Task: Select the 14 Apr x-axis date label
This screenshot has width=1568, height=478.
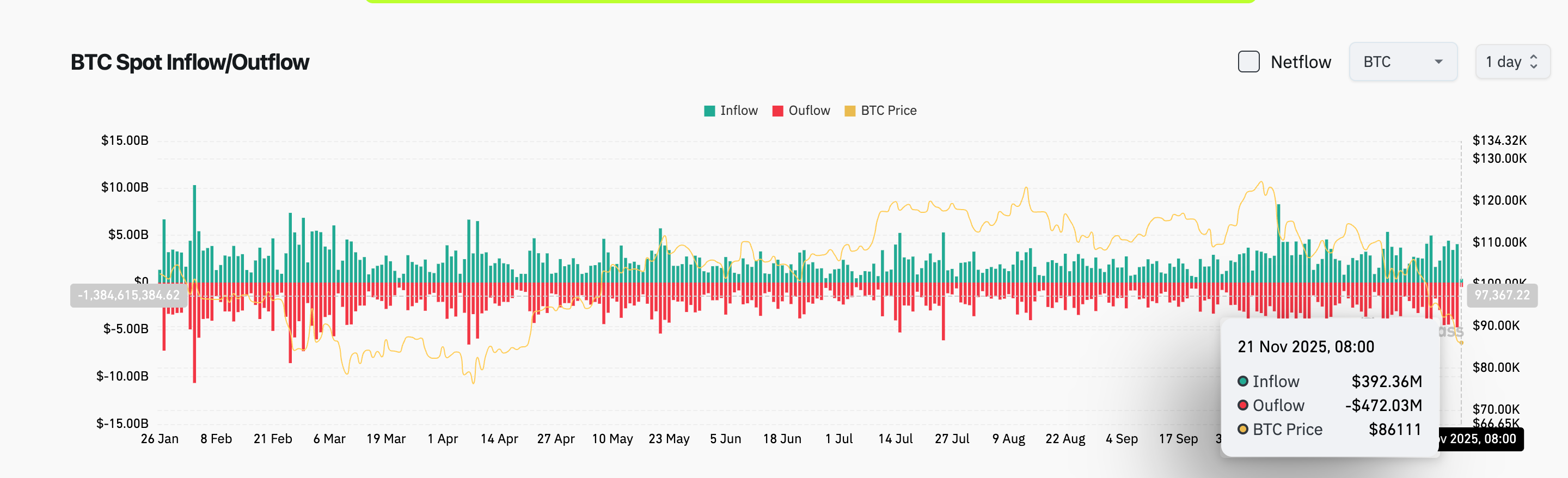Action: pos(499,439)
